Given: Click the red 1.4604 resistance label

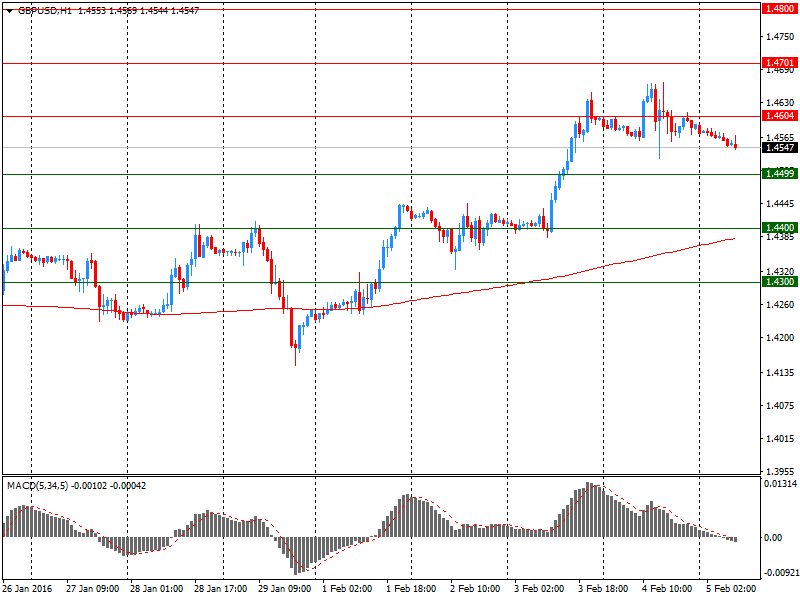Looking at the screenshot, I should click(779, 116).
